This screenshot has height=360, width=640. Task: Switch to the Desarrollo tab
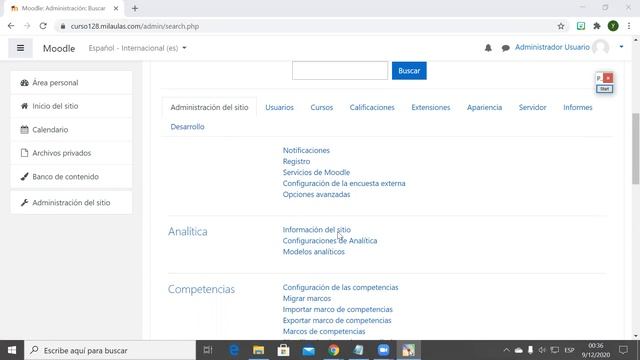coord(187,127)
